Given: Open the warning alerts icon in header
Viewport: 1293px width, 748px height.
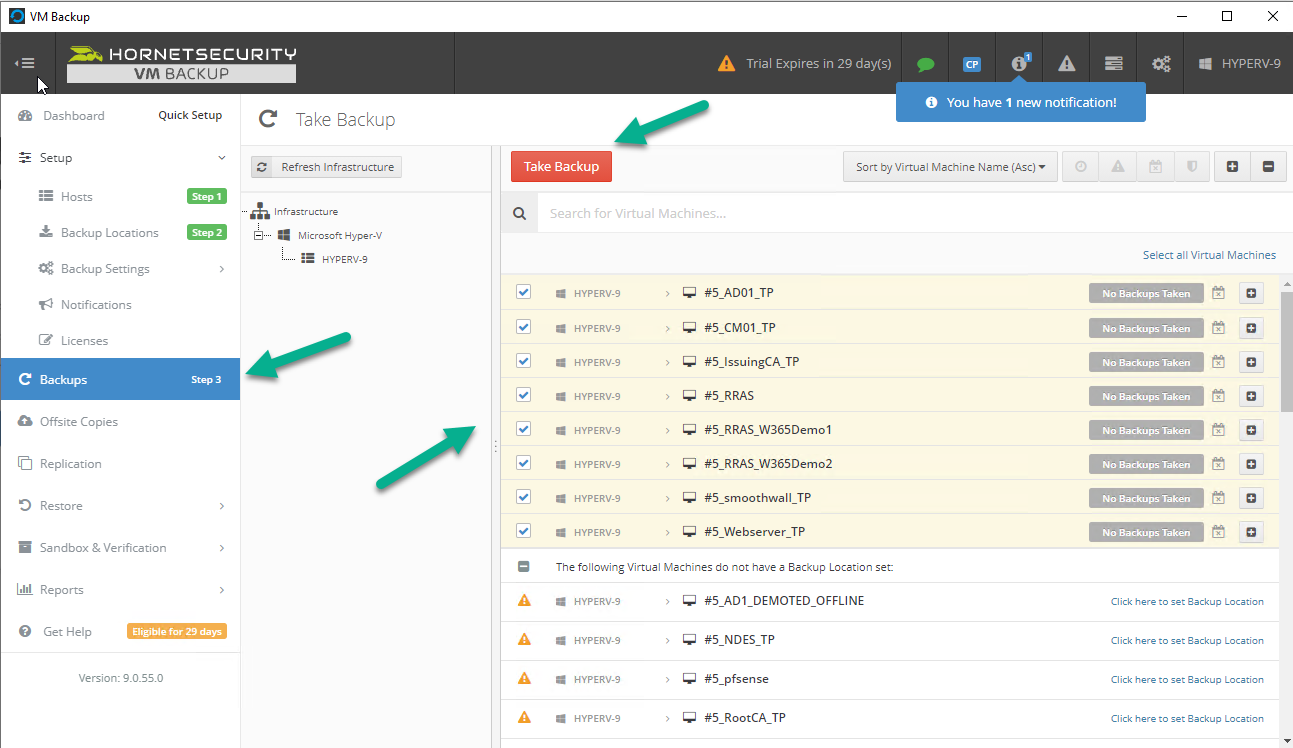Looking at the screenshot, I should (1067, 63).
